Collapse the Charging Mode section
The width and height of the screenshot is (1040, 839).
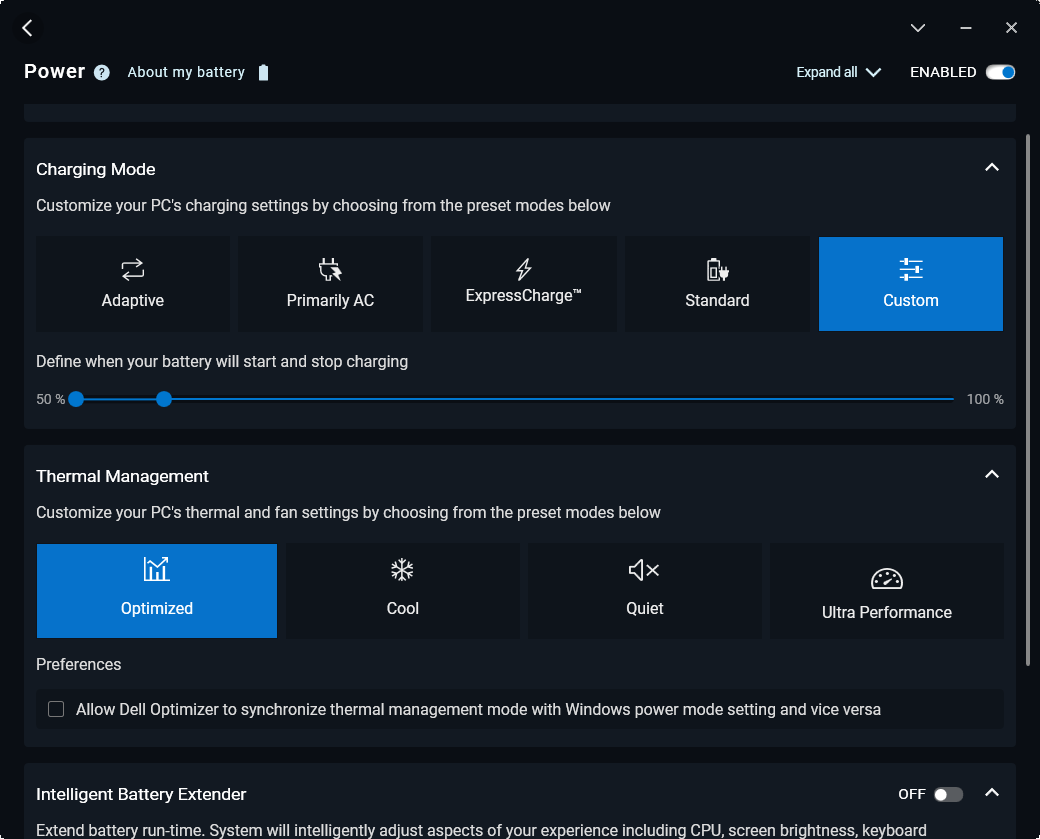click(x=991, y=168)
